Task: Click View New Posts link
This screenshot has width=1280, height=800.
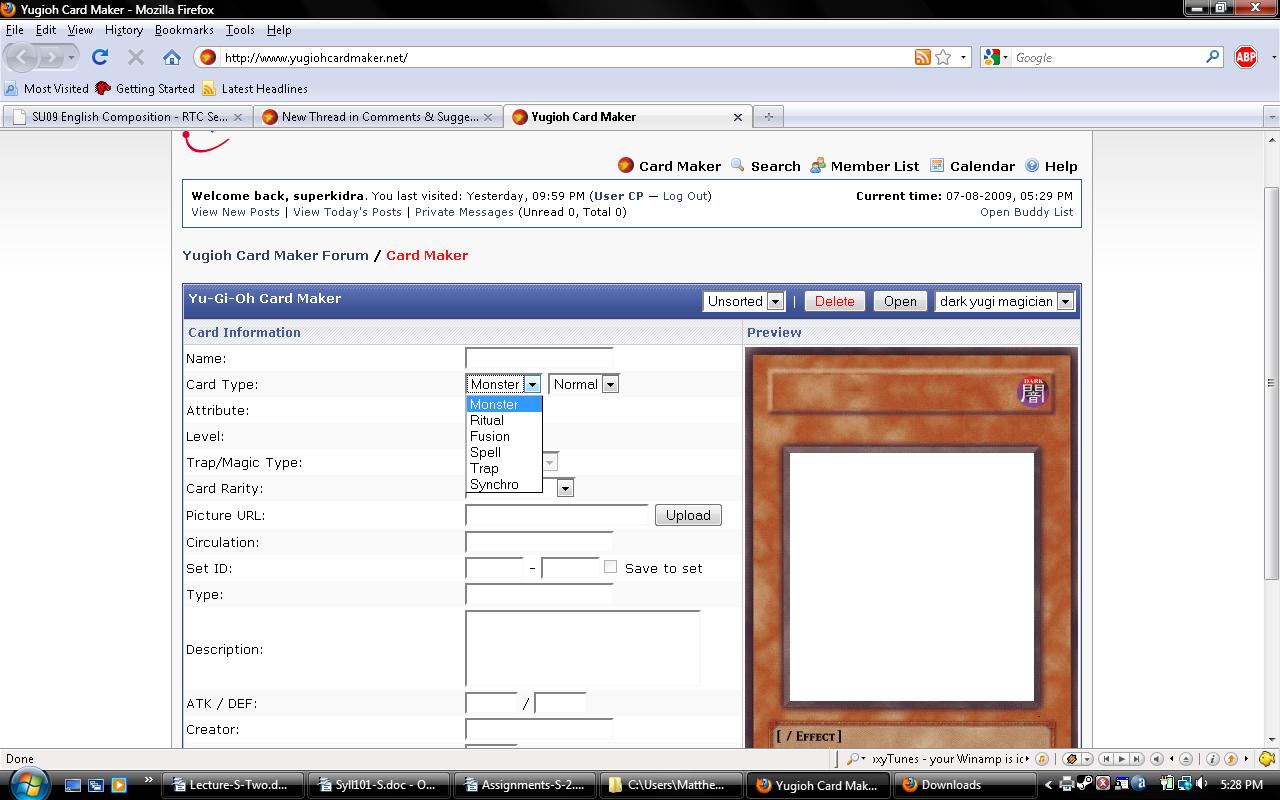Action: [236, 212]
